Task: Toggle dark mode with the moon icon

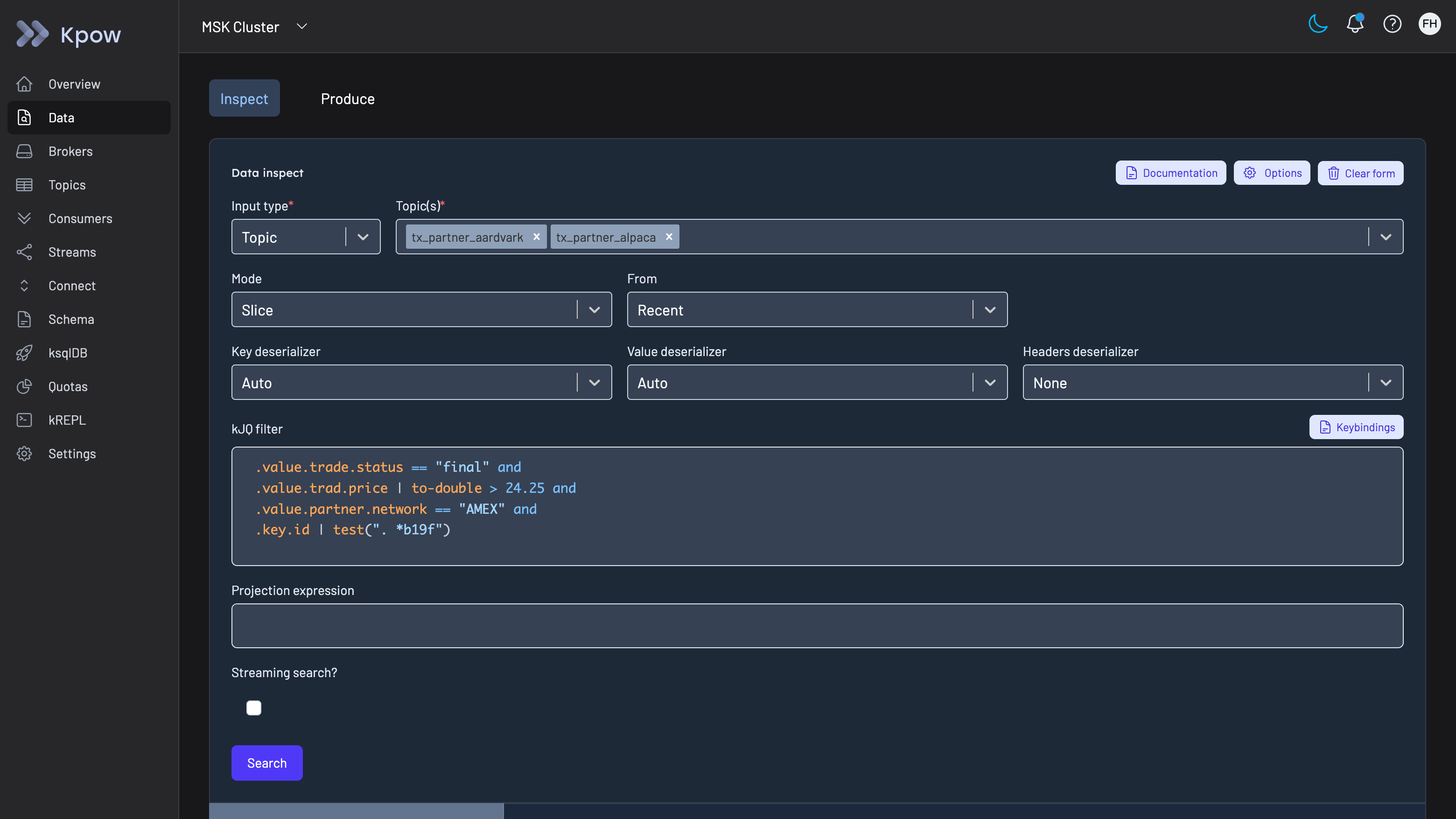Action: click(1317, 24)
